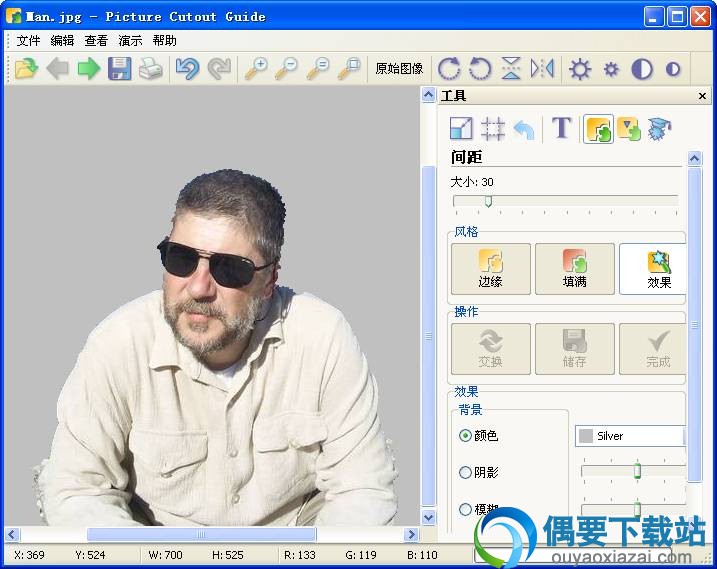This screenshot has height=569, width=717.
Task: Click the W: 700 status value
Action: [165, 555]
